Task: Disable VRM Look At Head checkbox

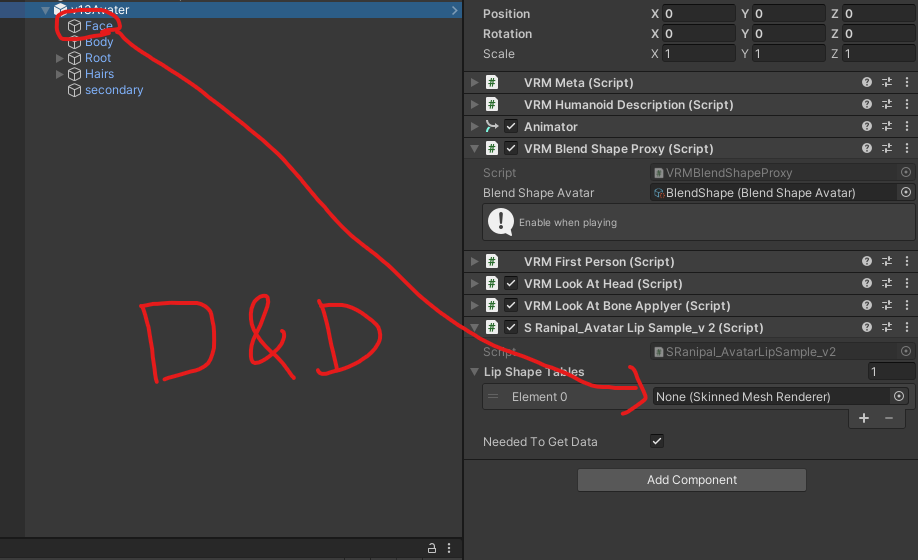Action: 511,283
